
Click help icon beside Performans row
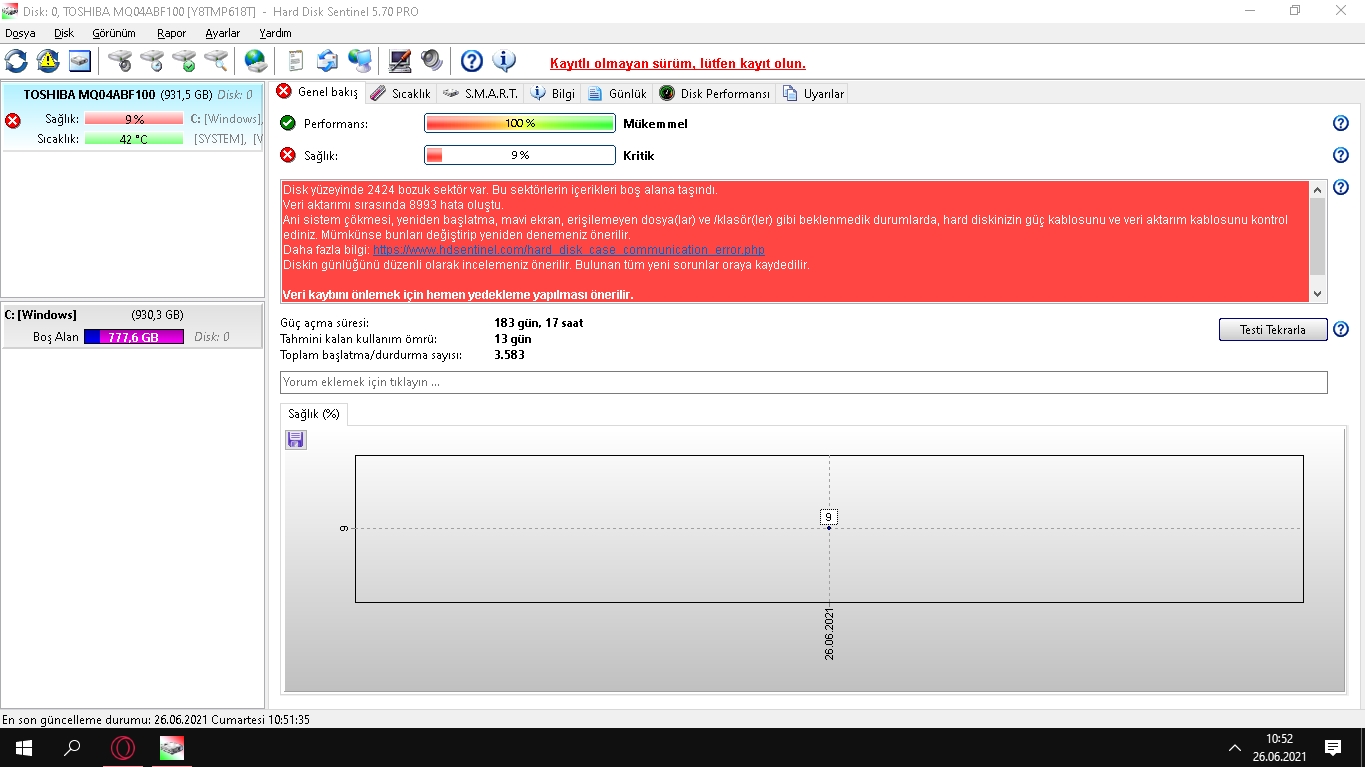tap(1341, 124)
